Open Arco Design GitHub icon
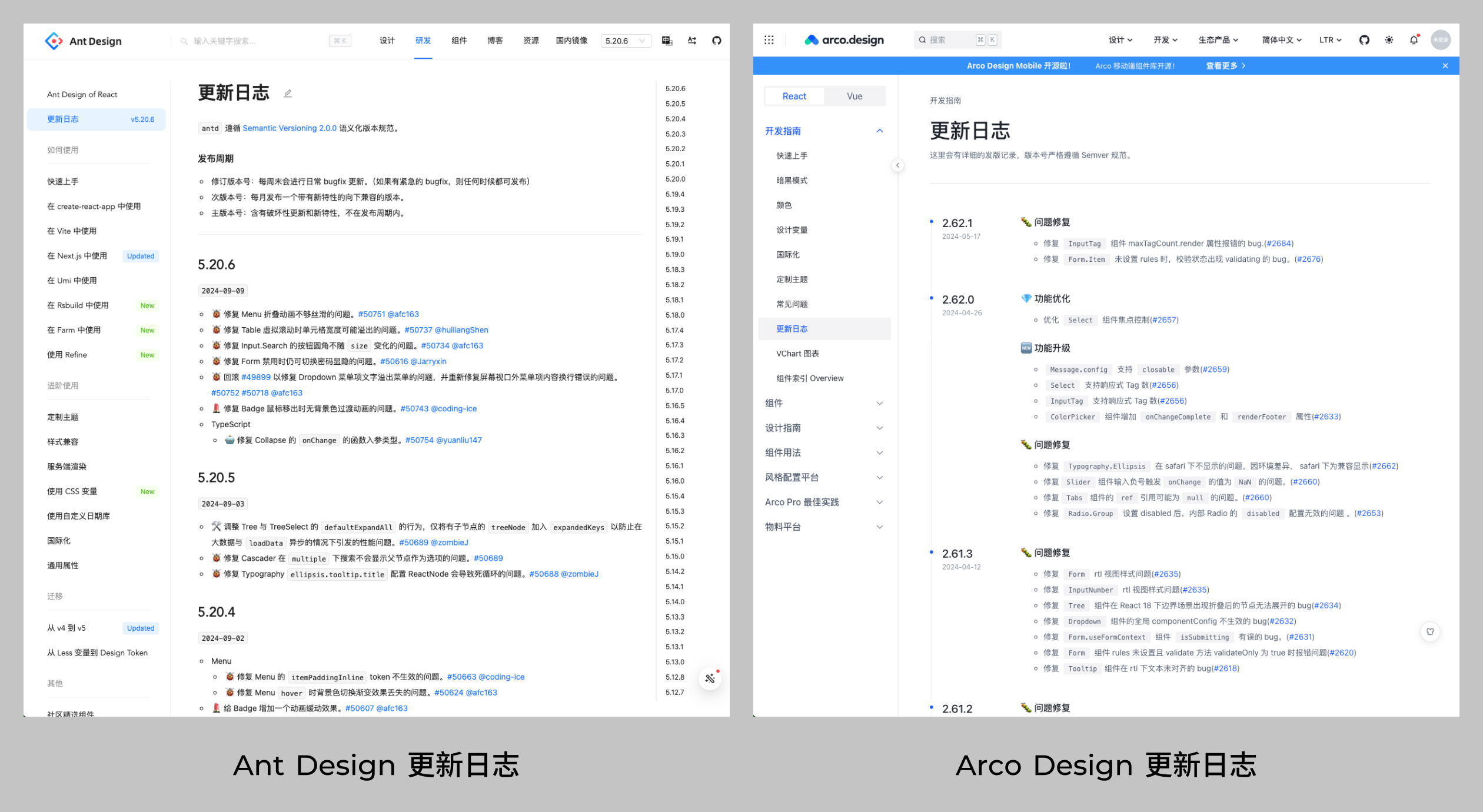The width and height of the screenshot is (1483, 812). click(x=1364, y=40)
